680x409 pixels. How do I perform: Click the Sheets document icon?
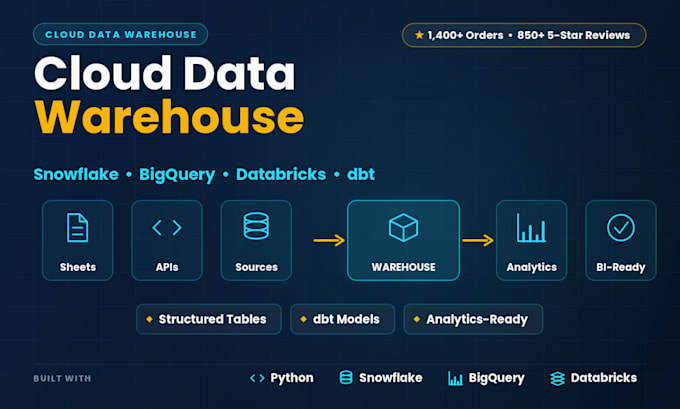pos(78,227)
